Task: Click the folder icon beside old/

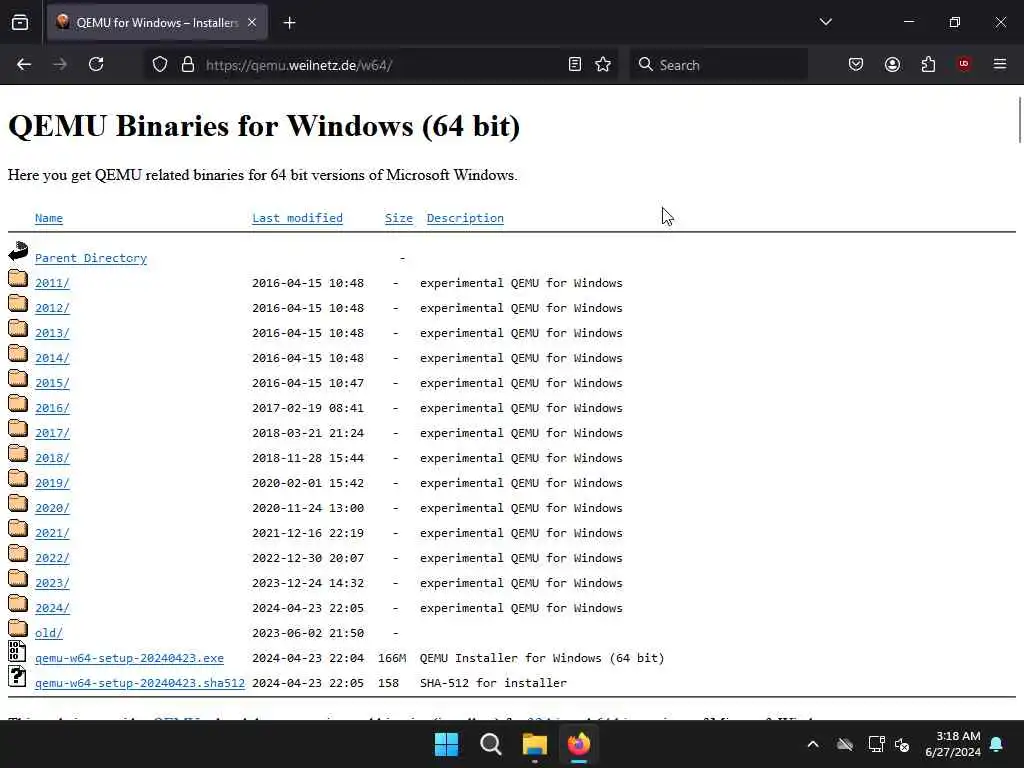Action: tap(18, 628)
